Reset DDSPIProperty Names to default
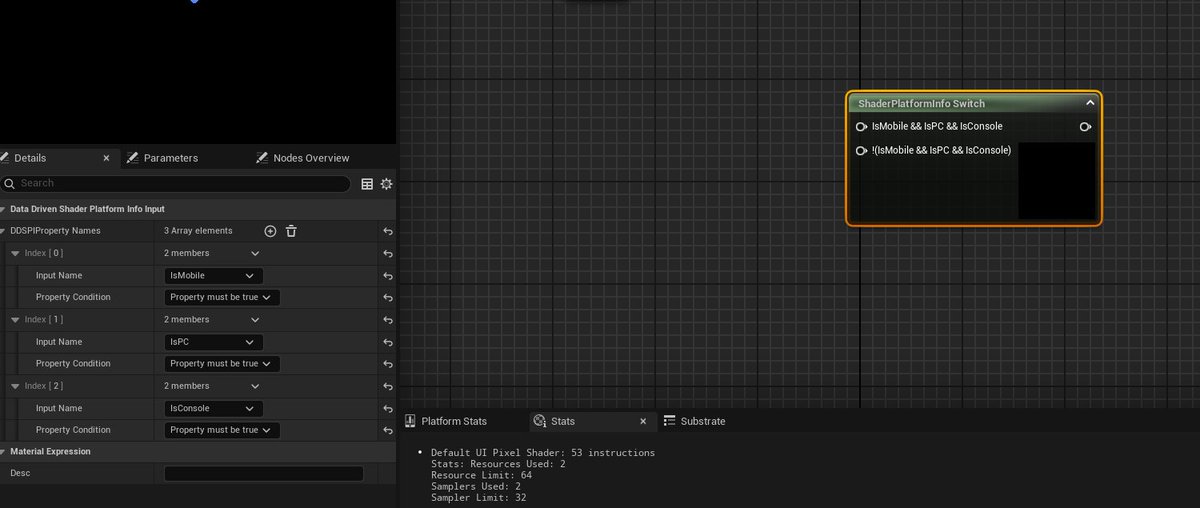The height and width of the screenshot is (508, 1200). coord(388,231)
